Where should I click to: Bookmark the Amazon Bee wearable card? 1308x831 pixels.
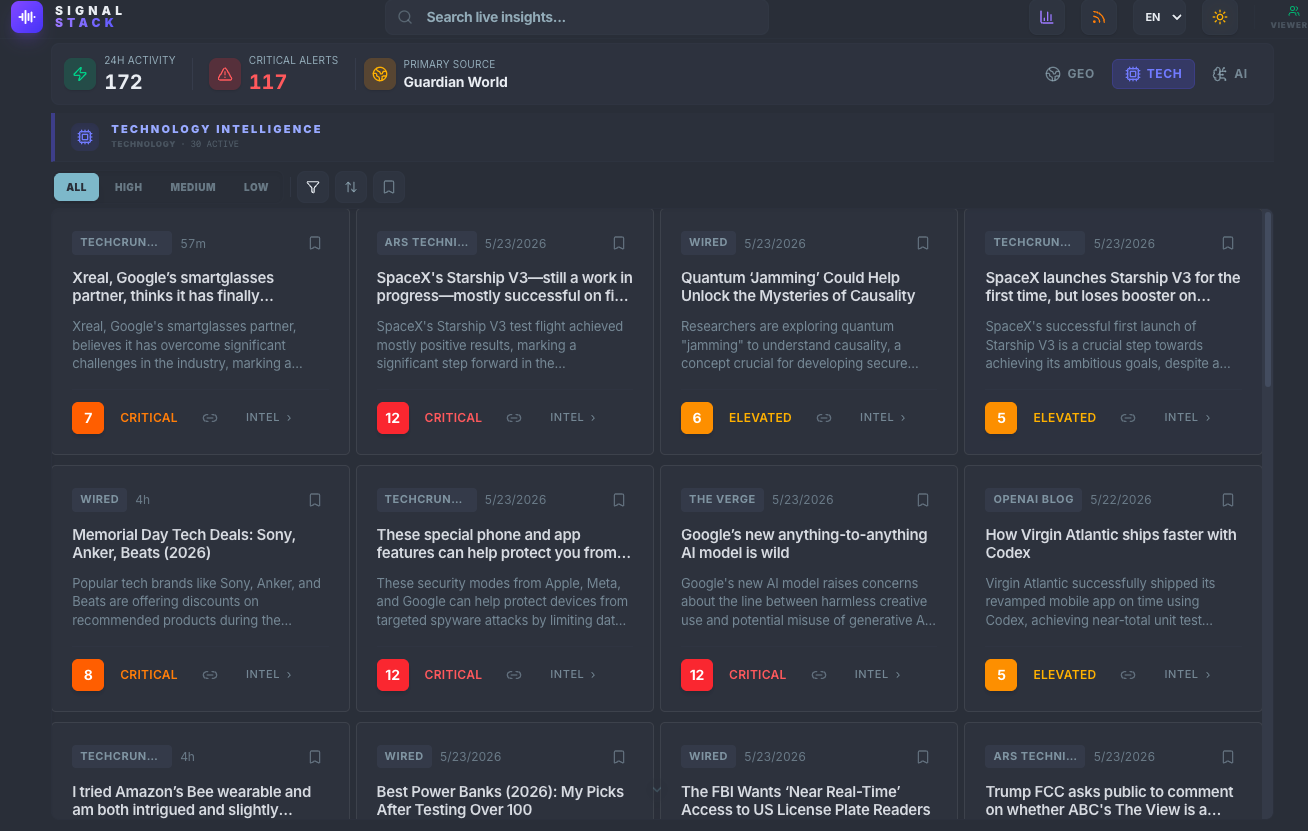315,757
